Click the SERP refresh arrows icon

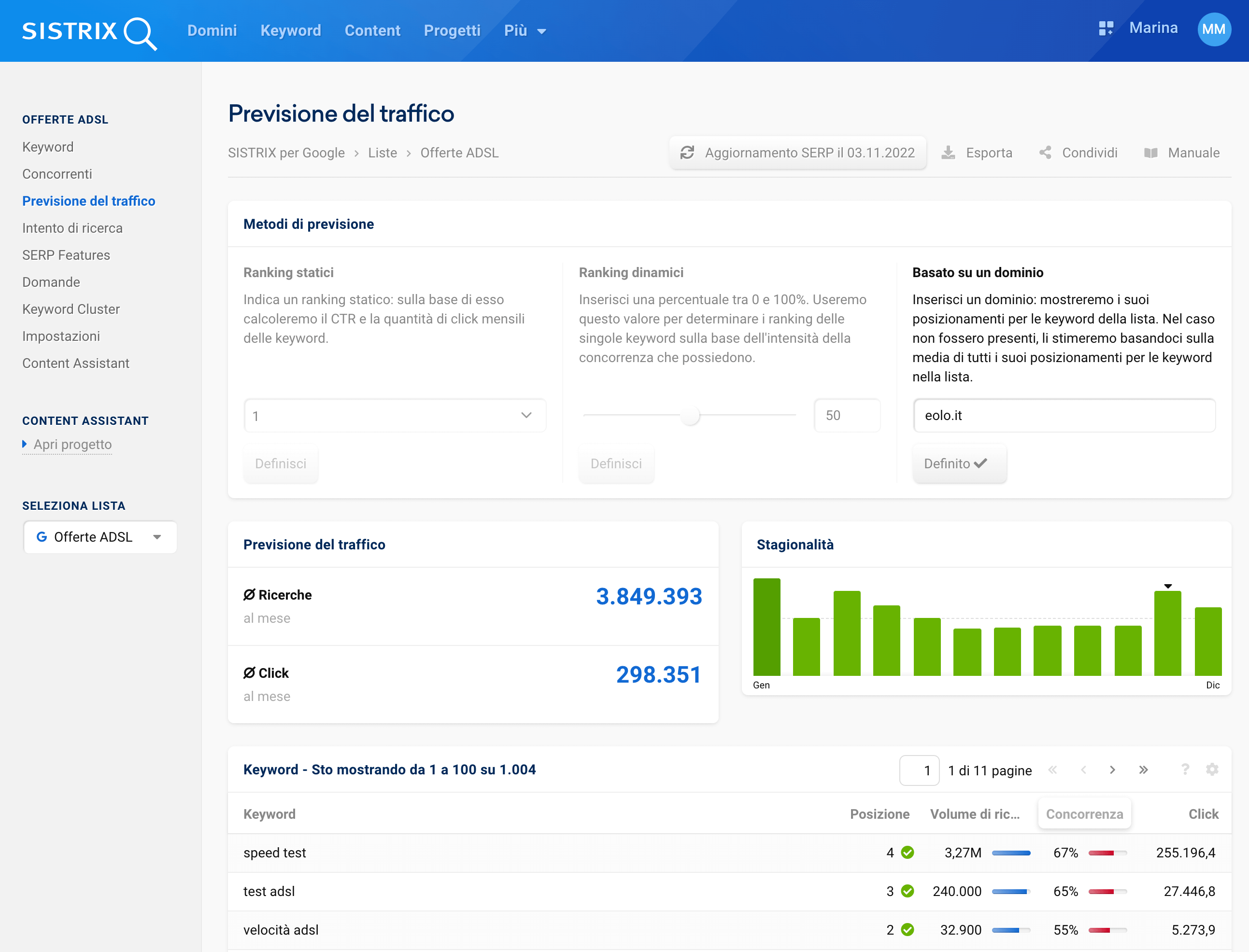coord(687,153)
